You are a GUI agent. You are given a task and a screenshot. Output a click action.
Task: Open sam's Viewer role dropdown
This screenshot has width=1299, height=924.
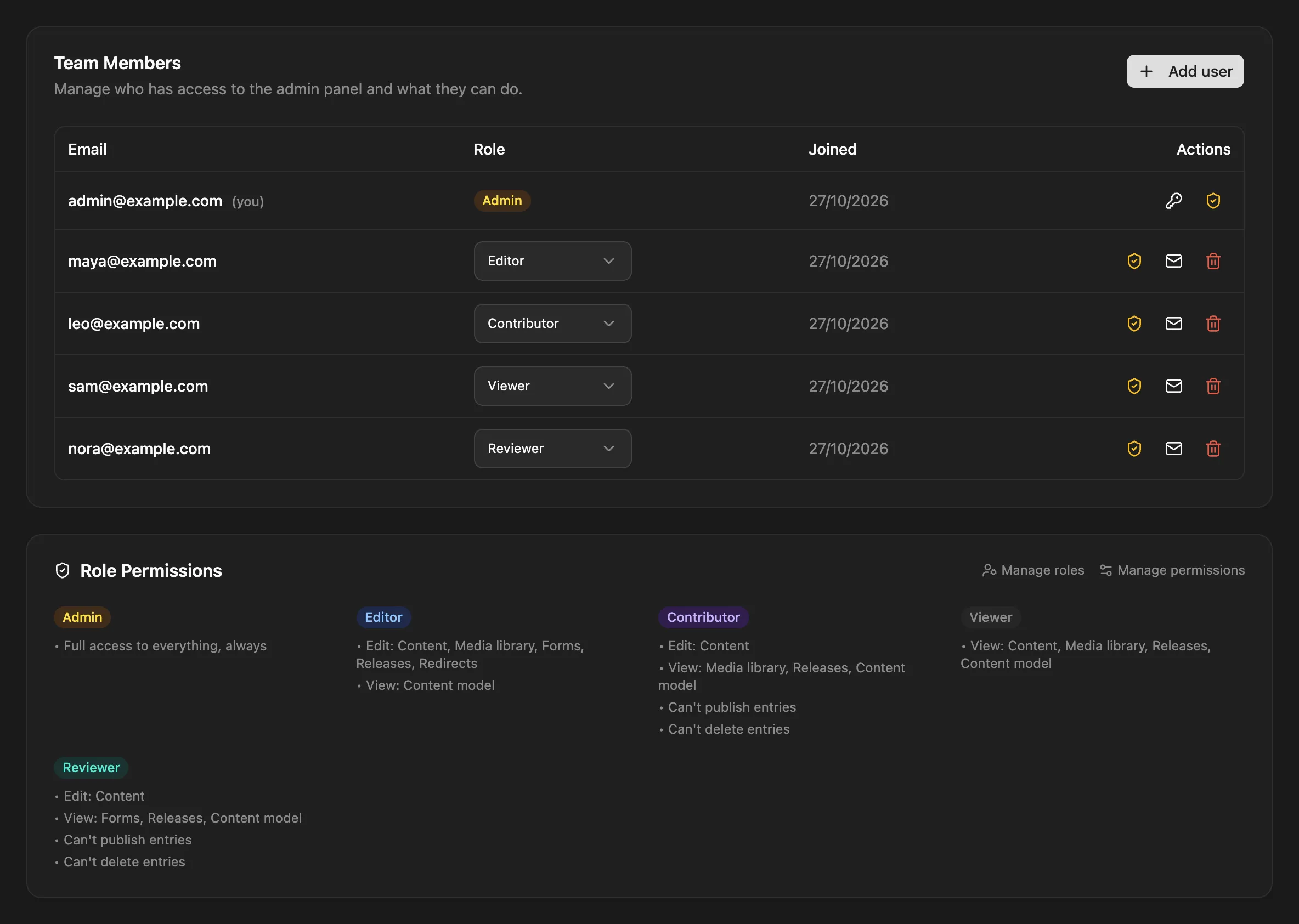point(552,387)
